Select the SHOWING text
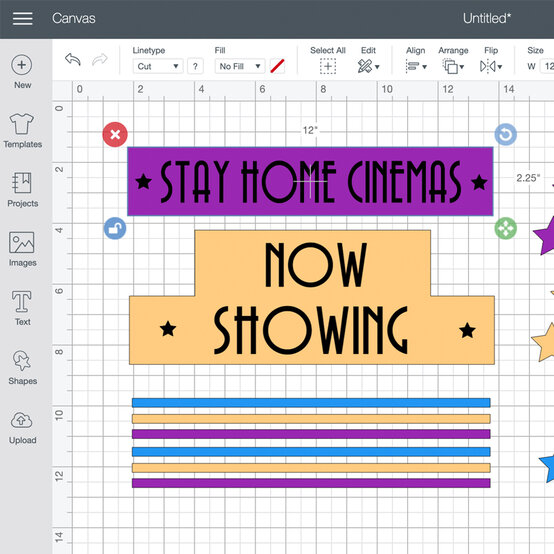554x554 pixels. point(311,330)
